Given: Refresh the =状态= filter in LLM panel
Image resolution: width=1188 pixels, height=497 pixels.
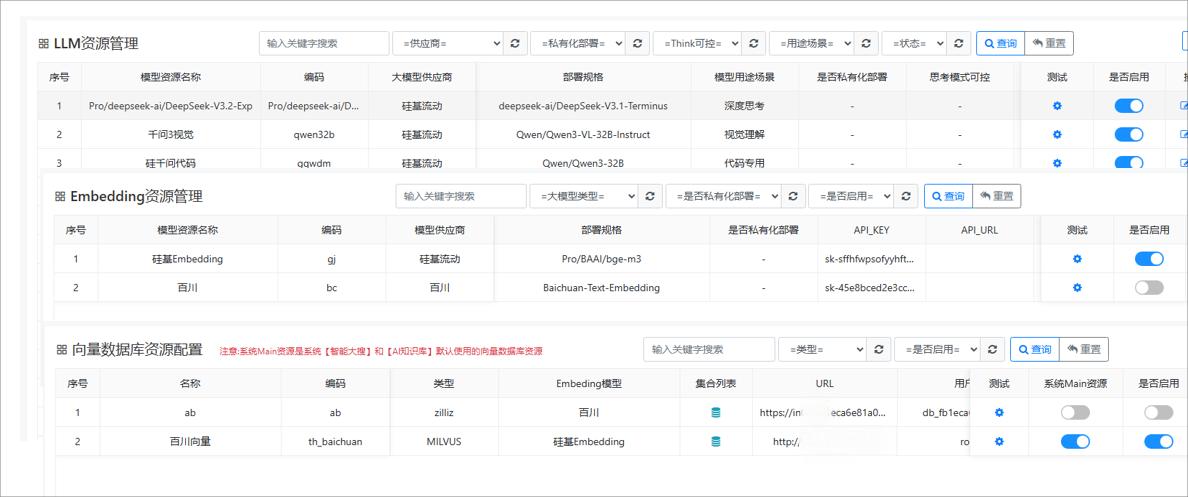Looking at the screenshot, I should coord(959,43).
